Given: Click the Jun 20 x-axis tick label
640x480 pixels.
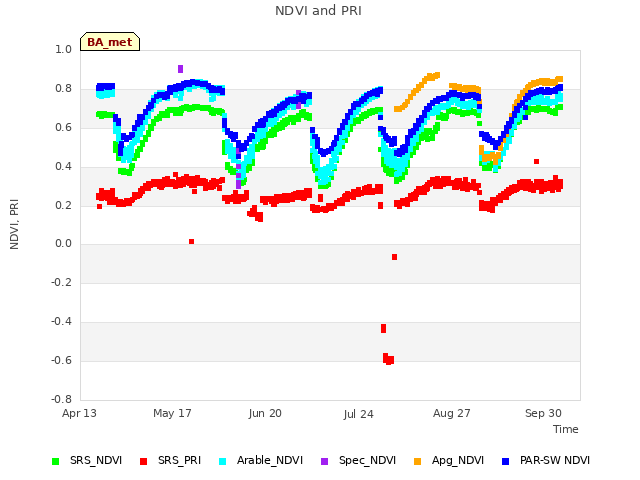Looking at the screenshot, I should [x=265, y=413].
